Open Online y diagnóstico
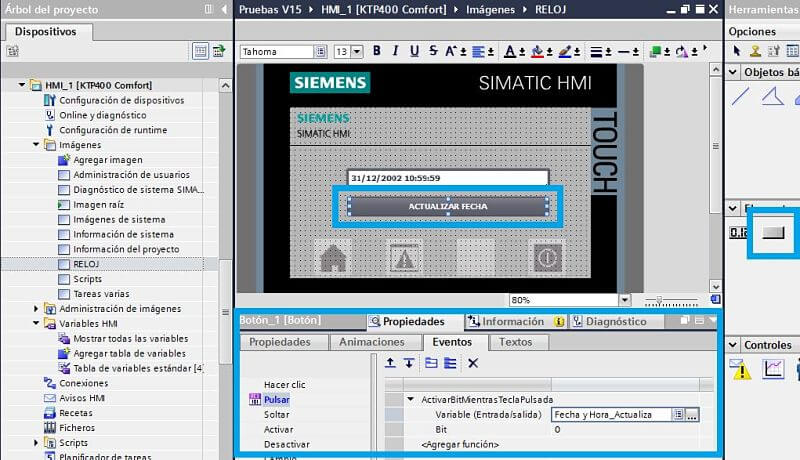This screenshot has height=460, width=800. point(103,115)
